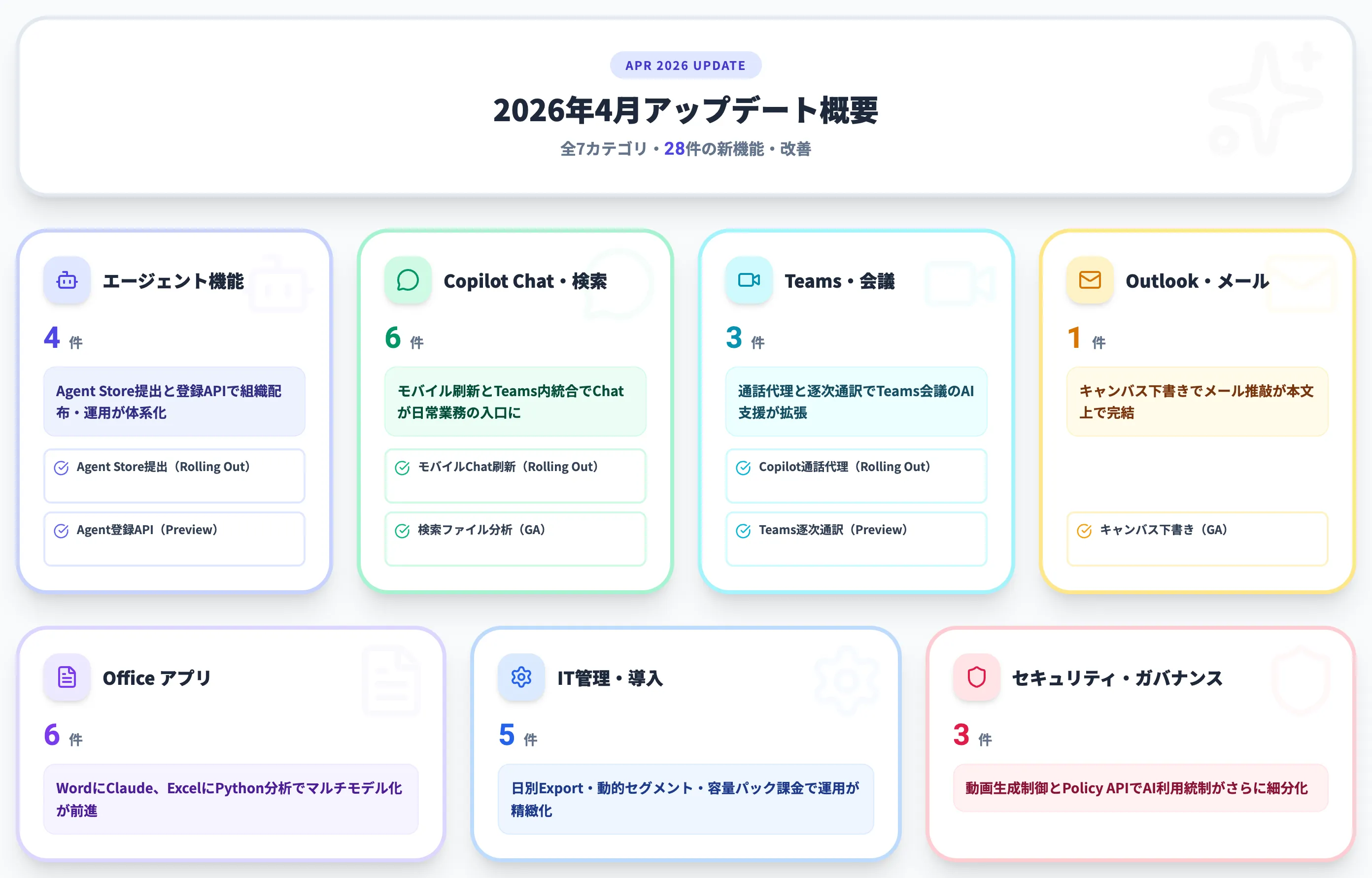Click the 6 件 count in Office アプリ
Screen dimensions: 1372x878
point(63,735)
